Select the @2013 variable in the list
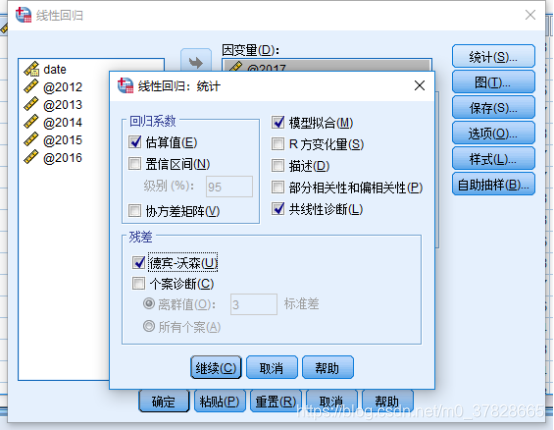The image size is (554, 430). 63,105
